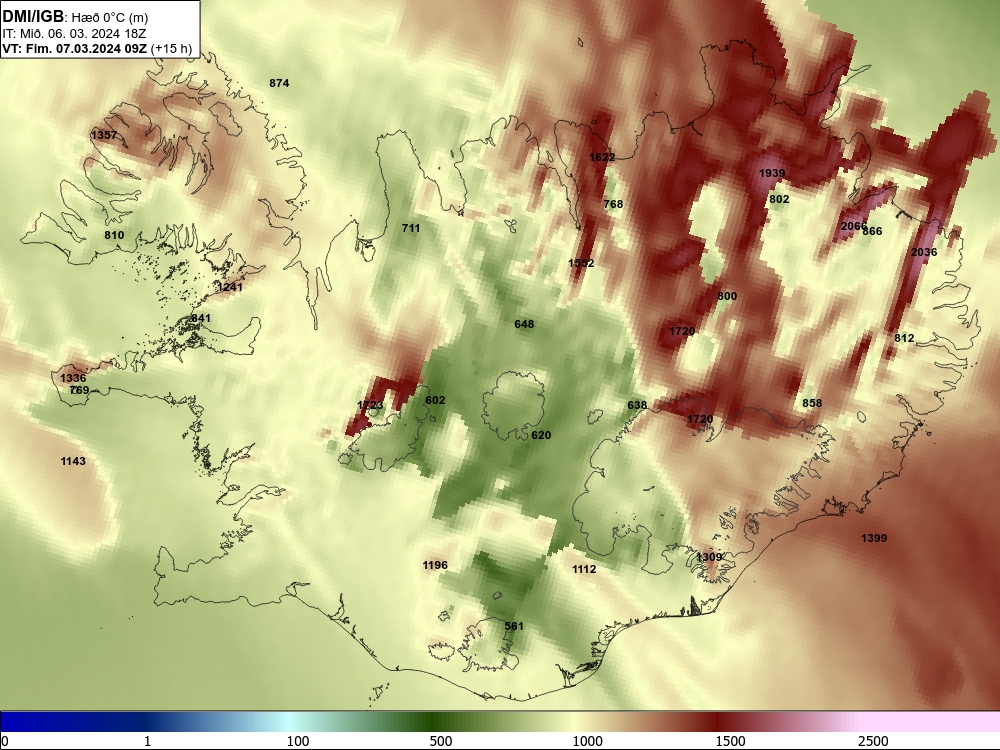The width and height of the screenshot is (1000, 750).
Task: Click the 711 height label
Action: coord(411,228)
